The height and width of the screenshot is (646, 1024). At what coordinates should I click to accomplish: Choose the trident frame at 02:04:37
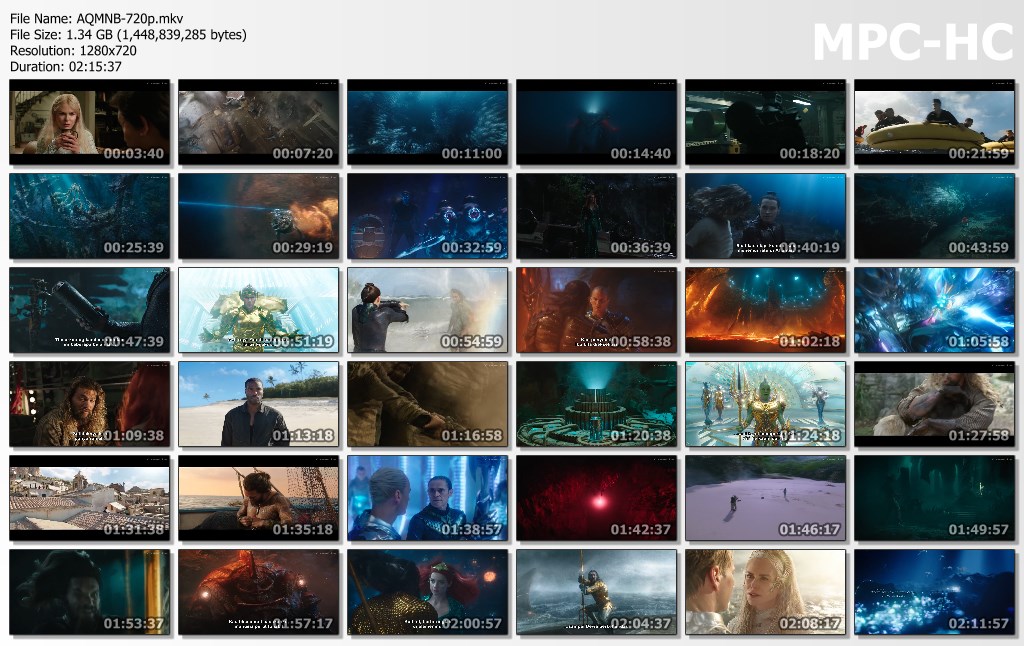tap(597, 592)
